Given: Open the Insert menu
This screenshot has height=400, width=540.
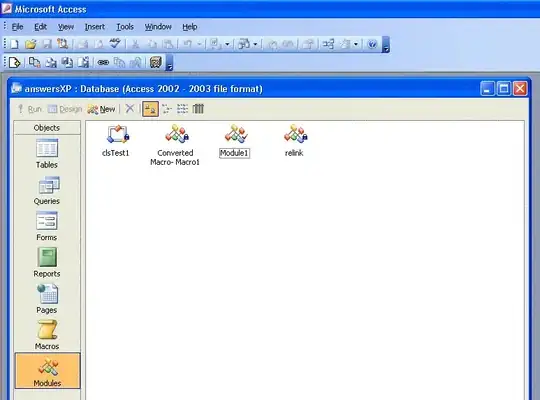Looking at the screenshot, I should [x=95, y=27].
